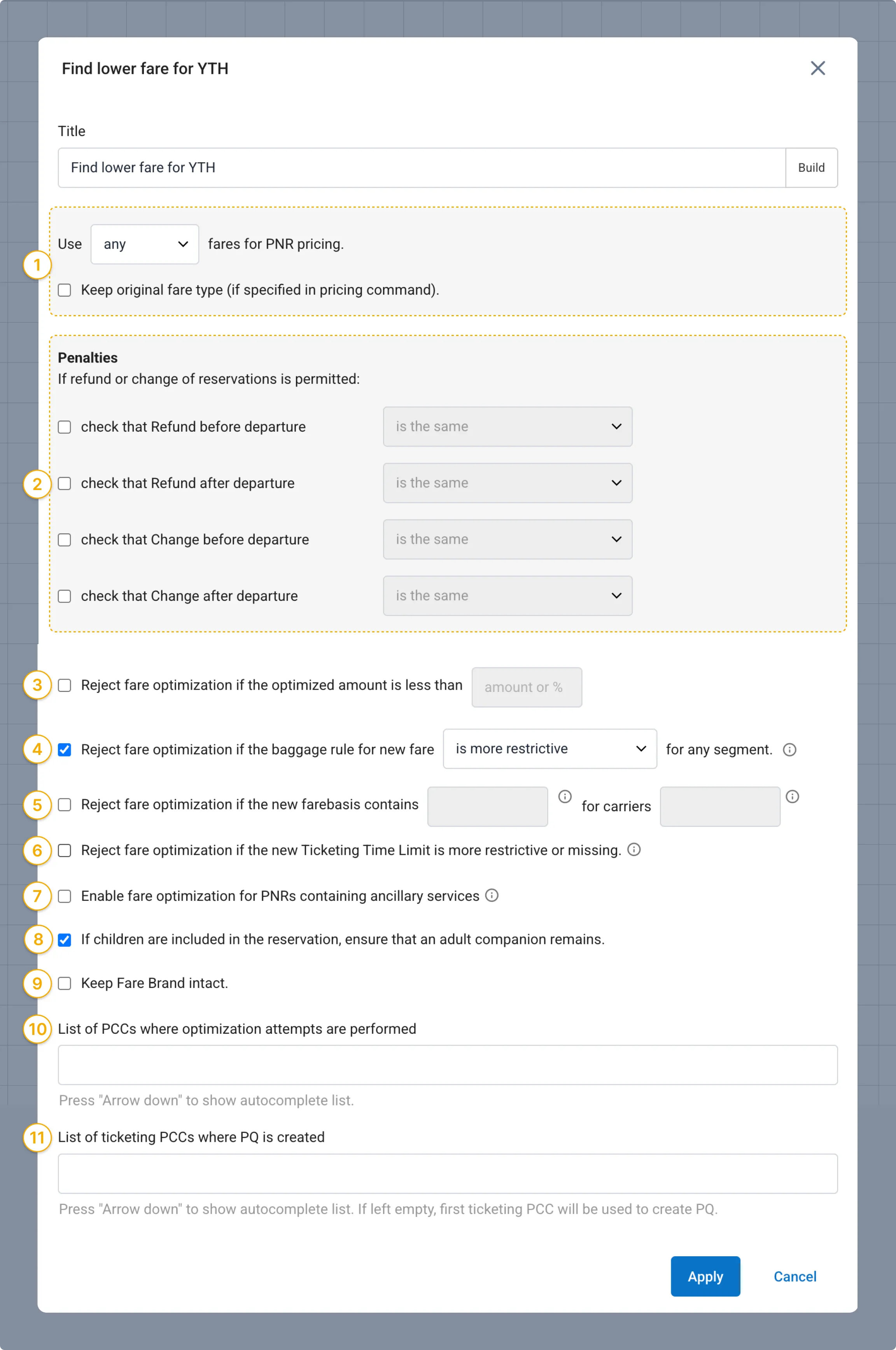This screenshot has height=1350, width=896.
Task: Focus the ticketing PCCs for PQ field
Action: pos(448,1173)
